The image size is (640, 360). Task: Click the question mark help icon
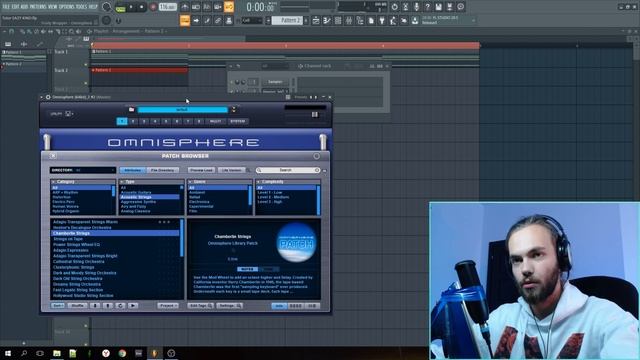click(x=427, y=7)
